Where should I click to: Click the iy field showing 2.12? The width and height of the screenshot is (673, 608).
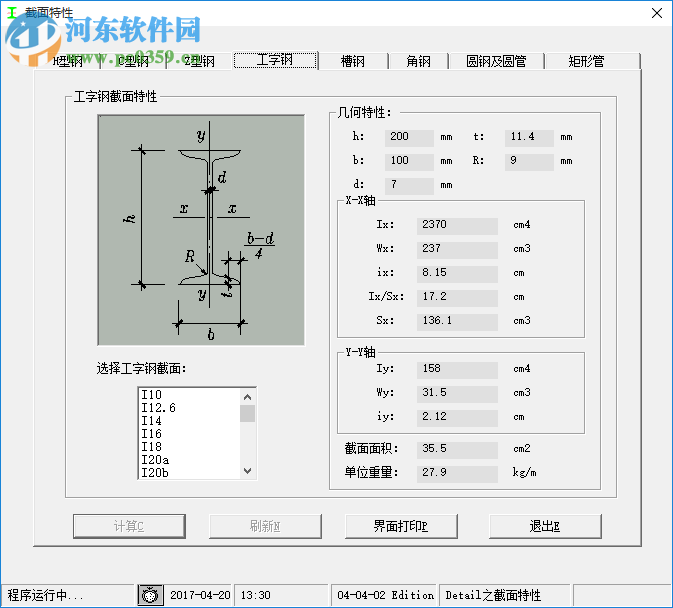(457, 417)
